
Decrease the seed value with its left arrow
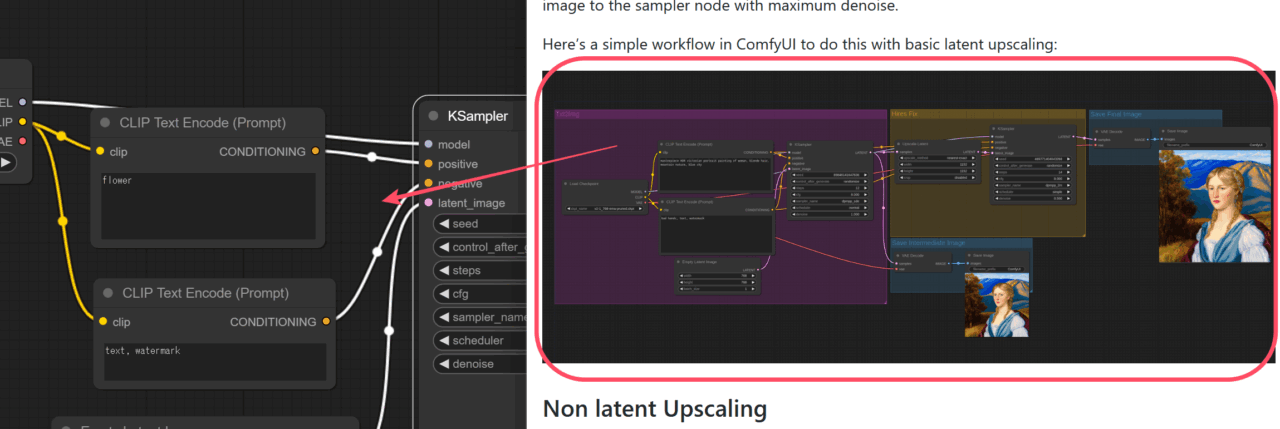pos(444,224)
